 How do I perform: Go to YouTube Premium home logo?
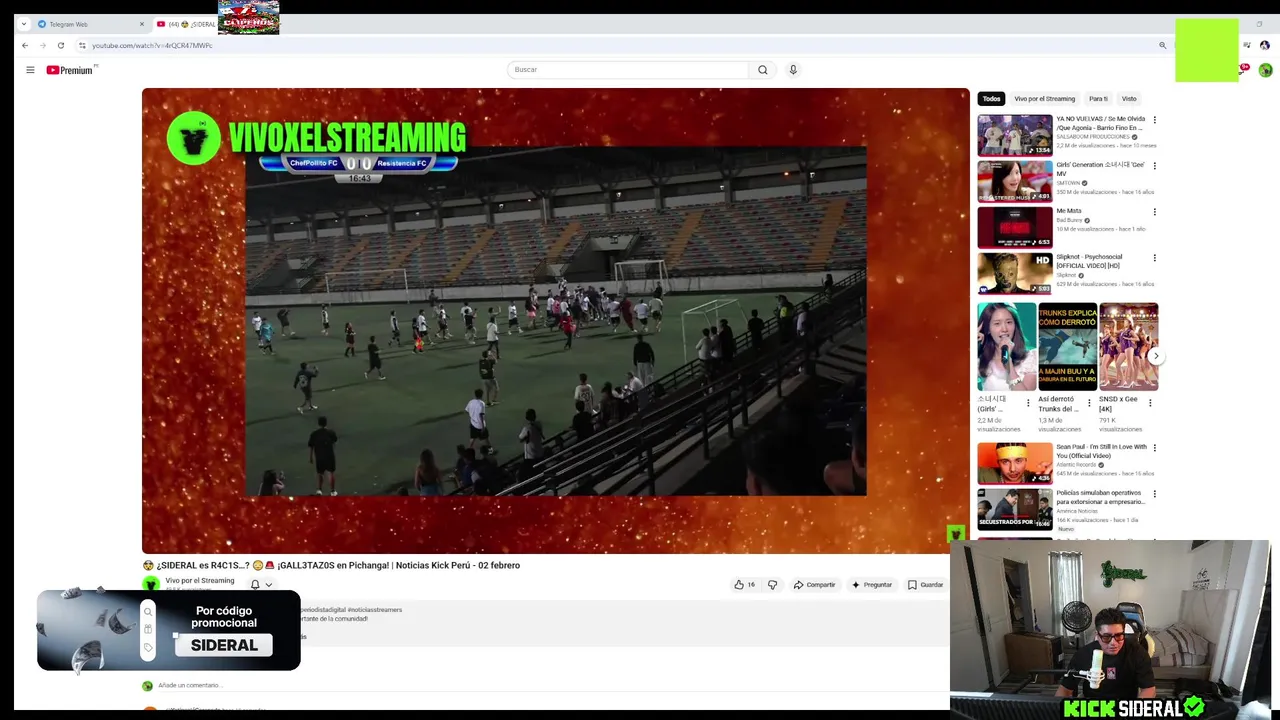(70, 70)
